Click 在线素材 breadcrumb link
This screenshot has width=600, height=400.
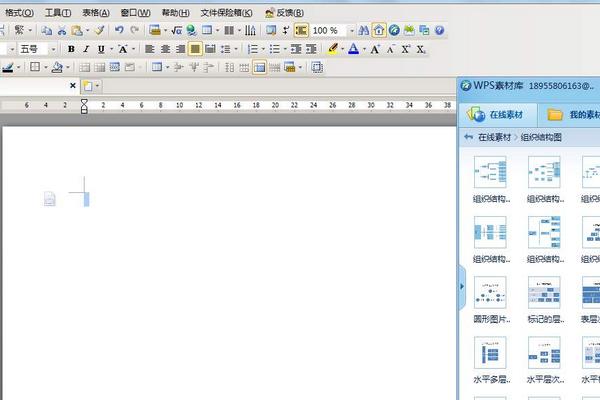point(494,137)
